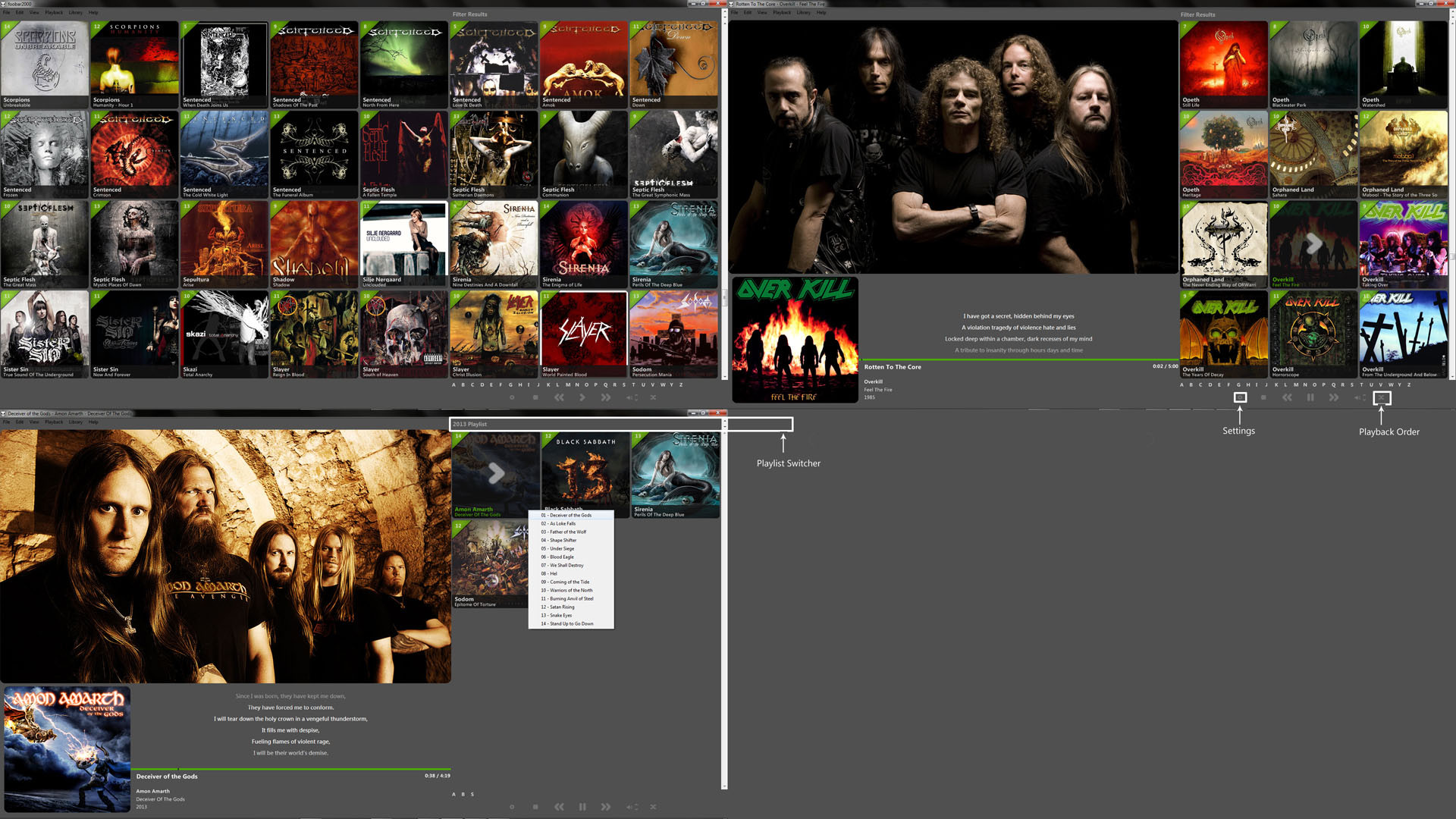The image size is (1456, 819).
Task: Select Sepultura Arise album cover
Action: tap(224, 244)
